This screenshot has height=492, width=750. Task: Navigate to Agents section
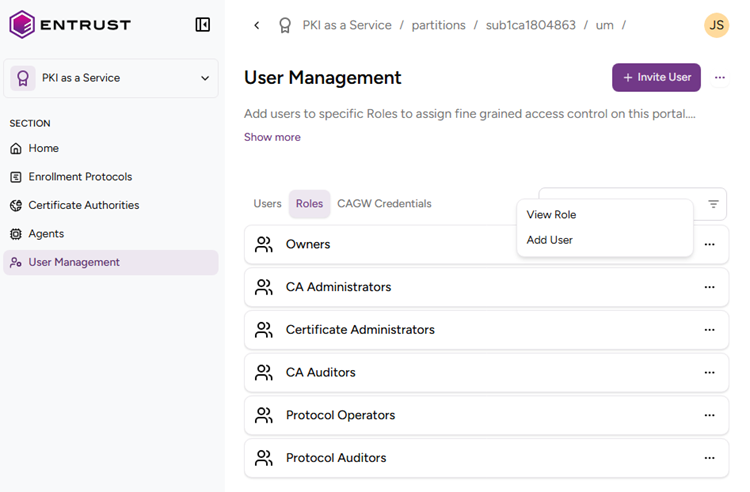pyautogui.click(x=46, y=234)
